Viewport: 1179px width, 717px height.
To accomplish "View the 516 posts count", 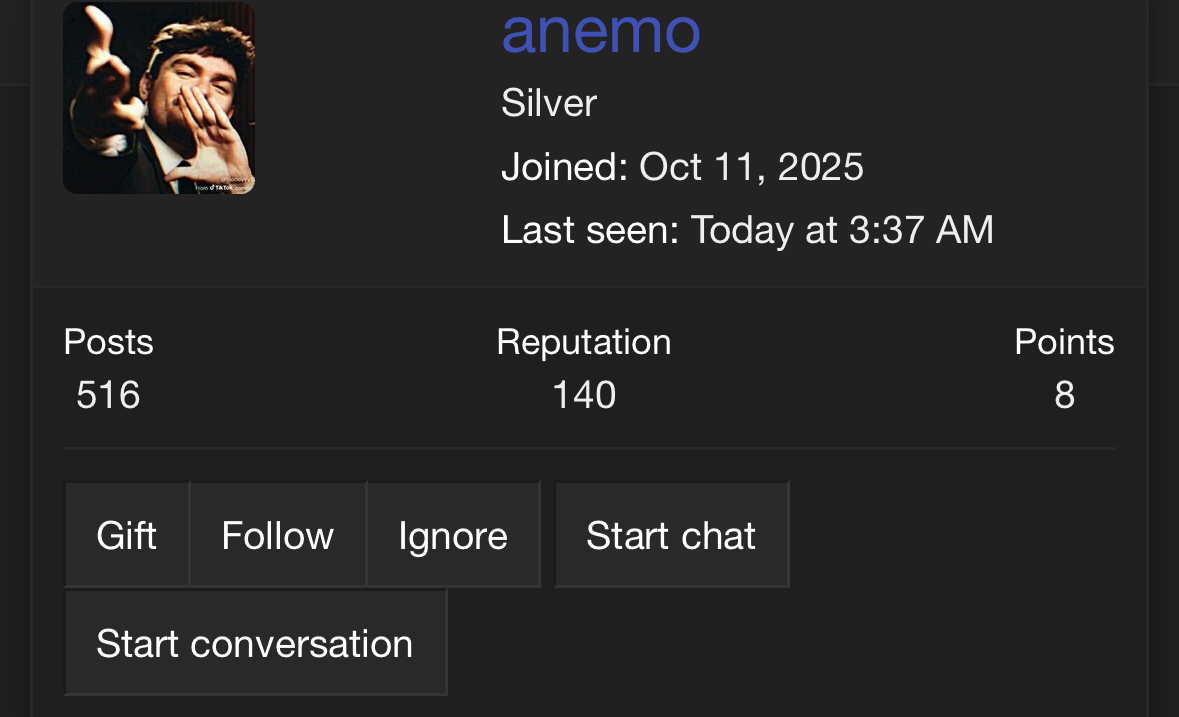I will pos(108,395).
